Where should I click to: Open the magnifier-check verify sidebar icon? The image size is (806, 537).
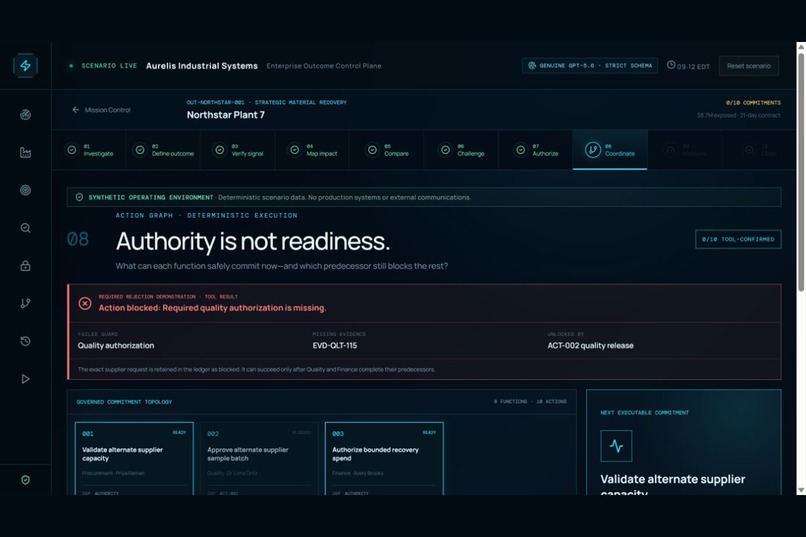click(x=25, y=228)
